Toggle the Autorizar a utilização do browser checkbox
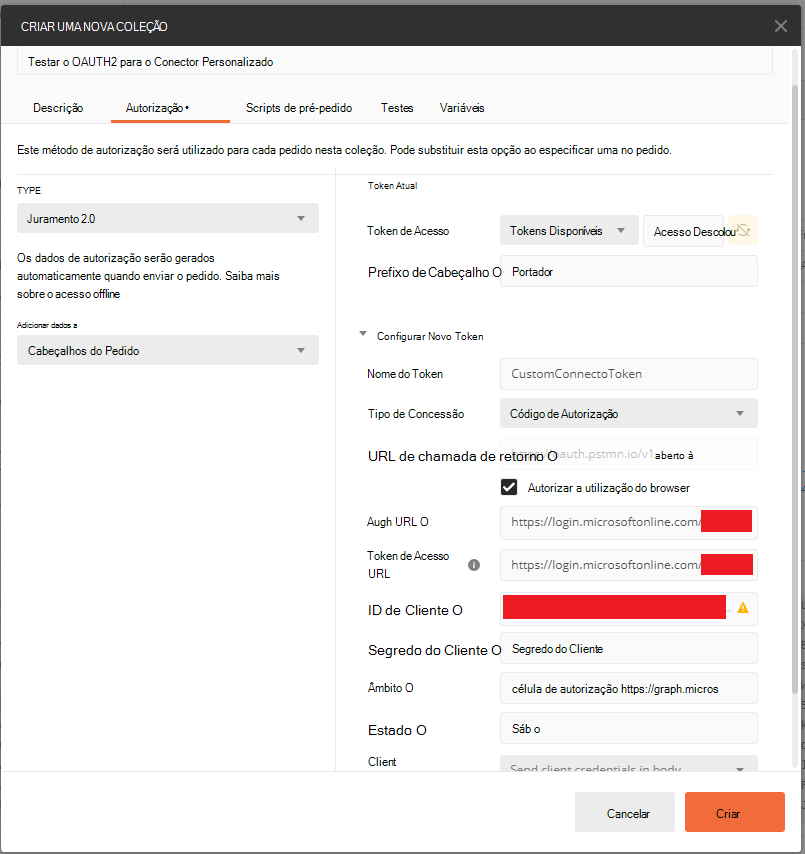 (x=509, y=487)
